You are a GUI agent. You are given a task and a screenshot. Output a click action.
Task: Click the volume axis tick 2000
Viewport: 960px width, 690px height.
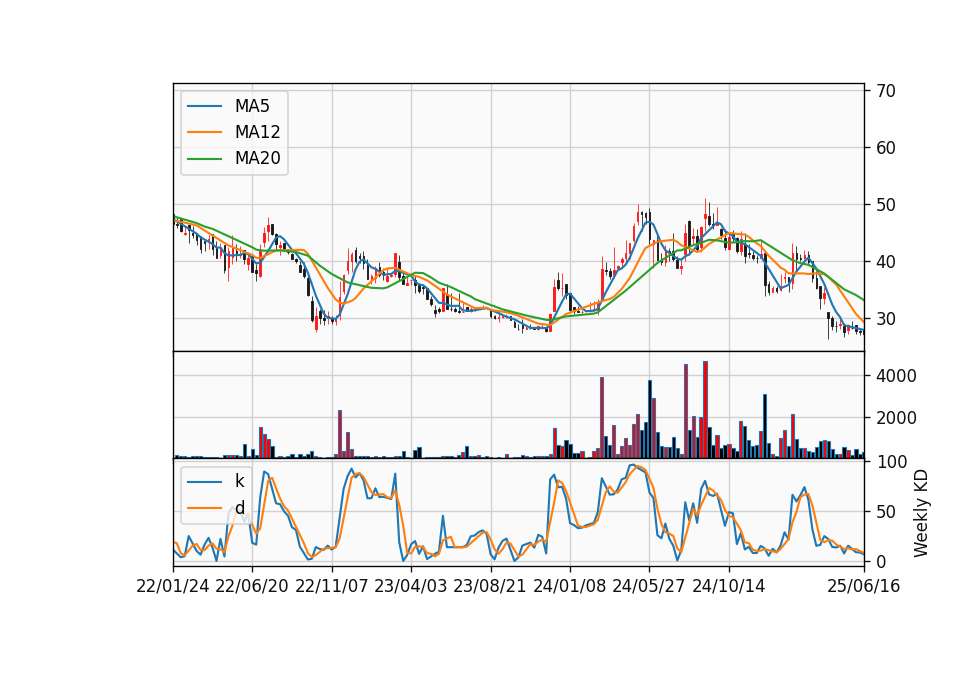pyautogui.click(x=896, y=419)
